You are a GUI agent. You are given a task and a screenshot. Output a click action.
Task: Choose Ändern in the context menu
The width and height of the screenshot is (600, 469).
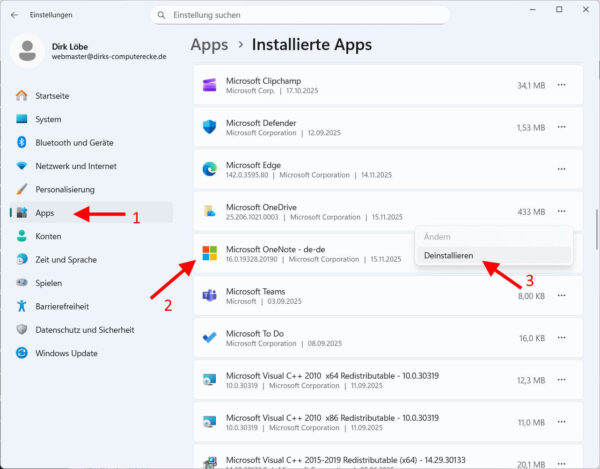tap(494, 236)
